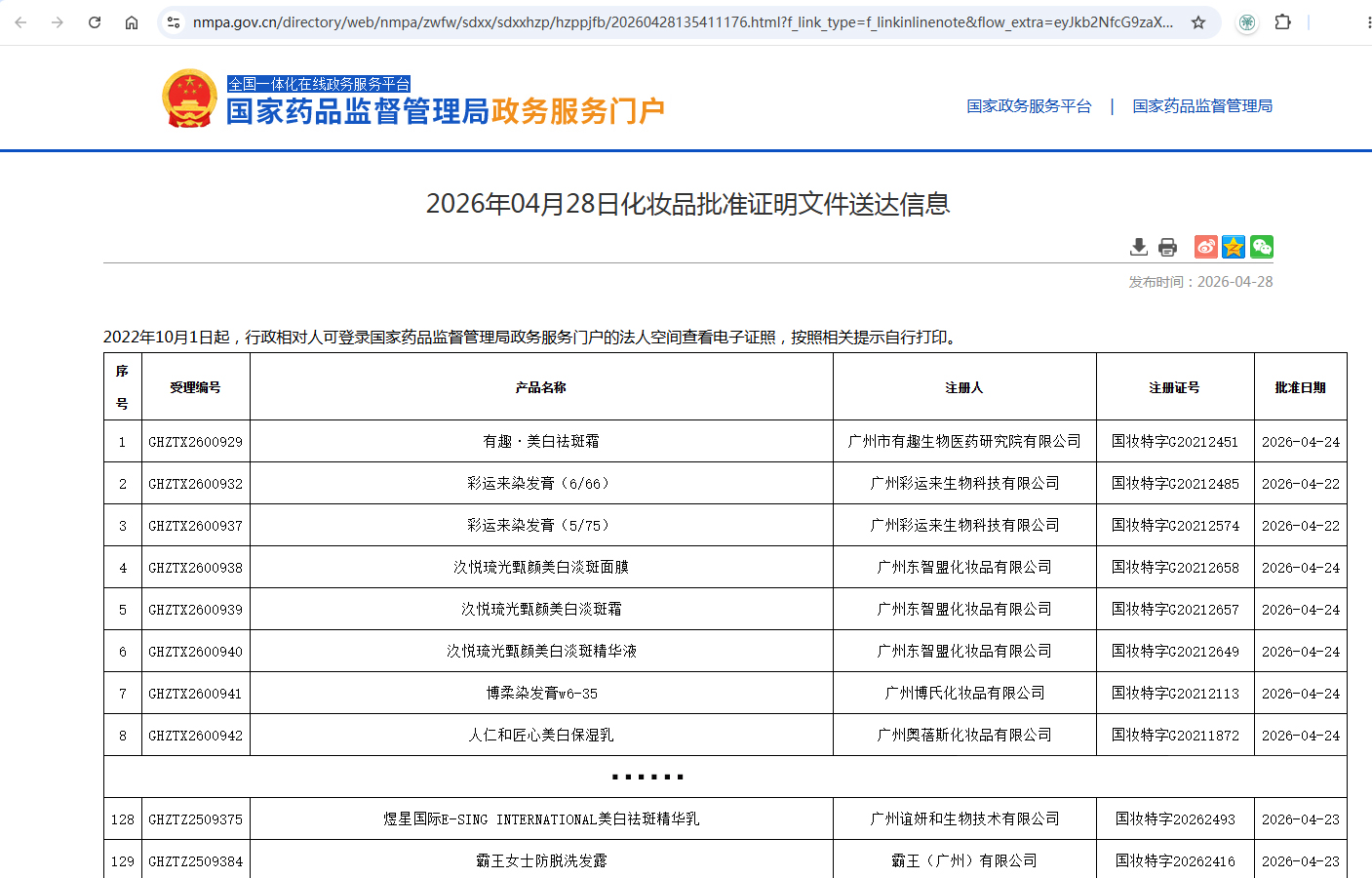The image size is (1372, 878).
Task: Select certificate 国妆特字20262493
Action: pos(1175,819)
